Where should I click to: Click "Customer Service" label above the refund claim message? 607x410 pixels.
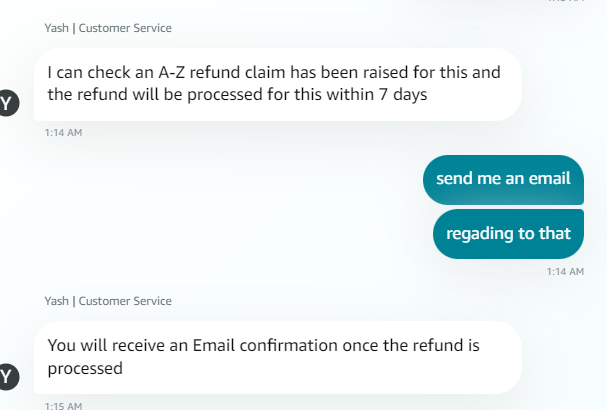(x=125, y=28)
